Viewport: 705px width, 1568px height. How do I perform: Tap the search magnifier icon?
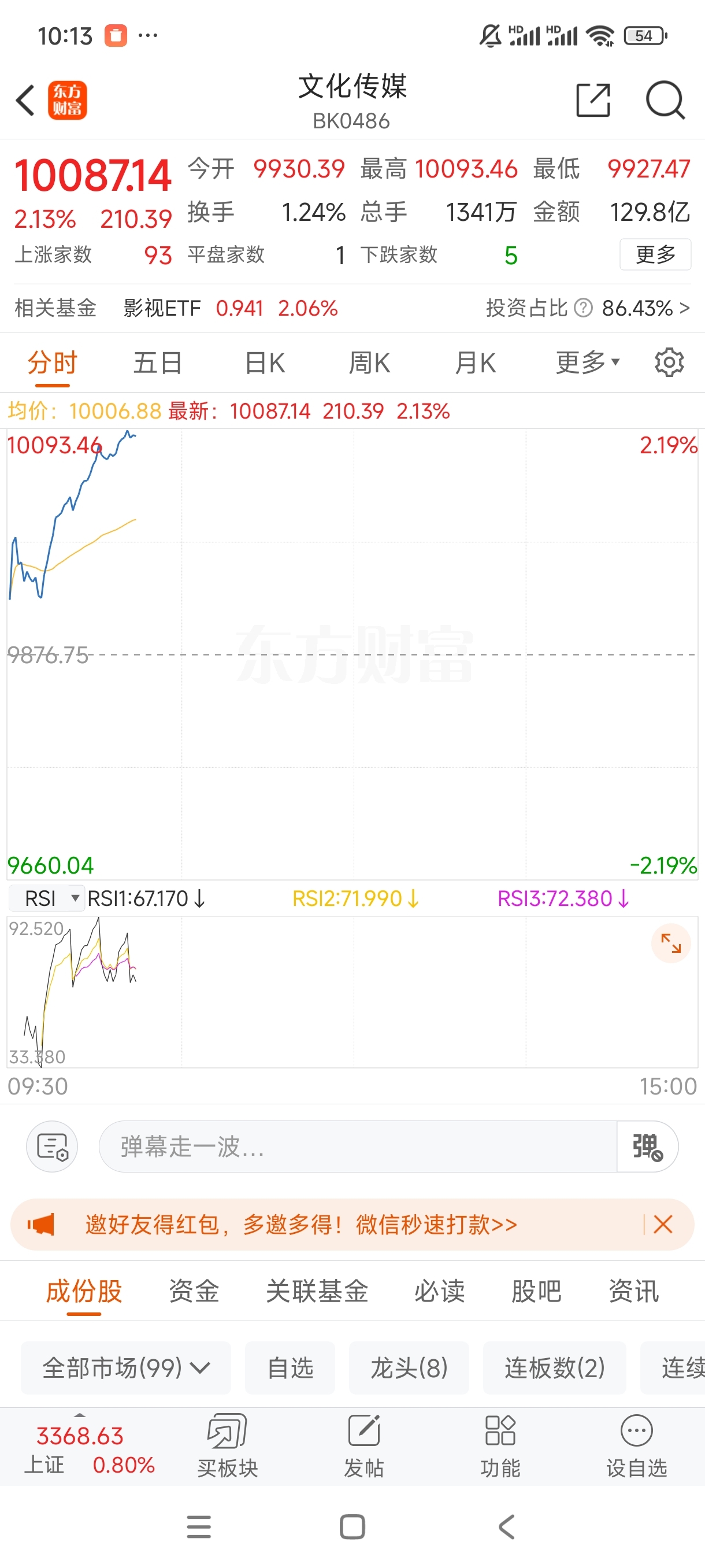click(x=665, y=100)
